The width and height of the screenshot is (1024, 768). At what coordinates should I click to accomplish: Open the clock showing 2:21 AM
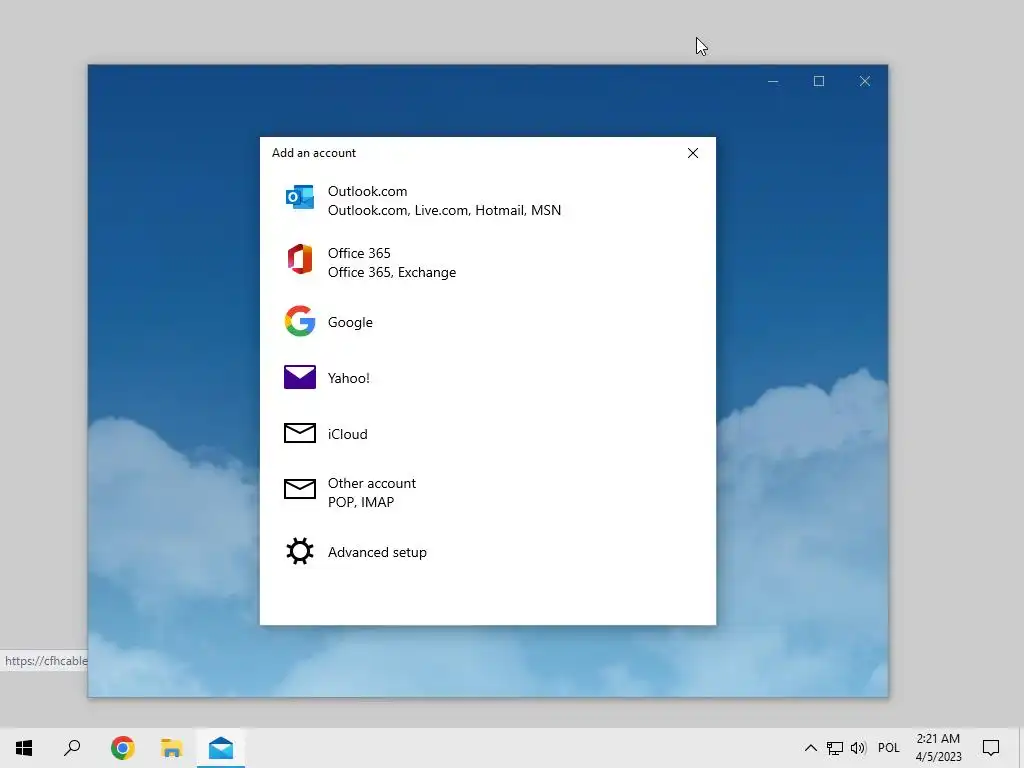938,748
